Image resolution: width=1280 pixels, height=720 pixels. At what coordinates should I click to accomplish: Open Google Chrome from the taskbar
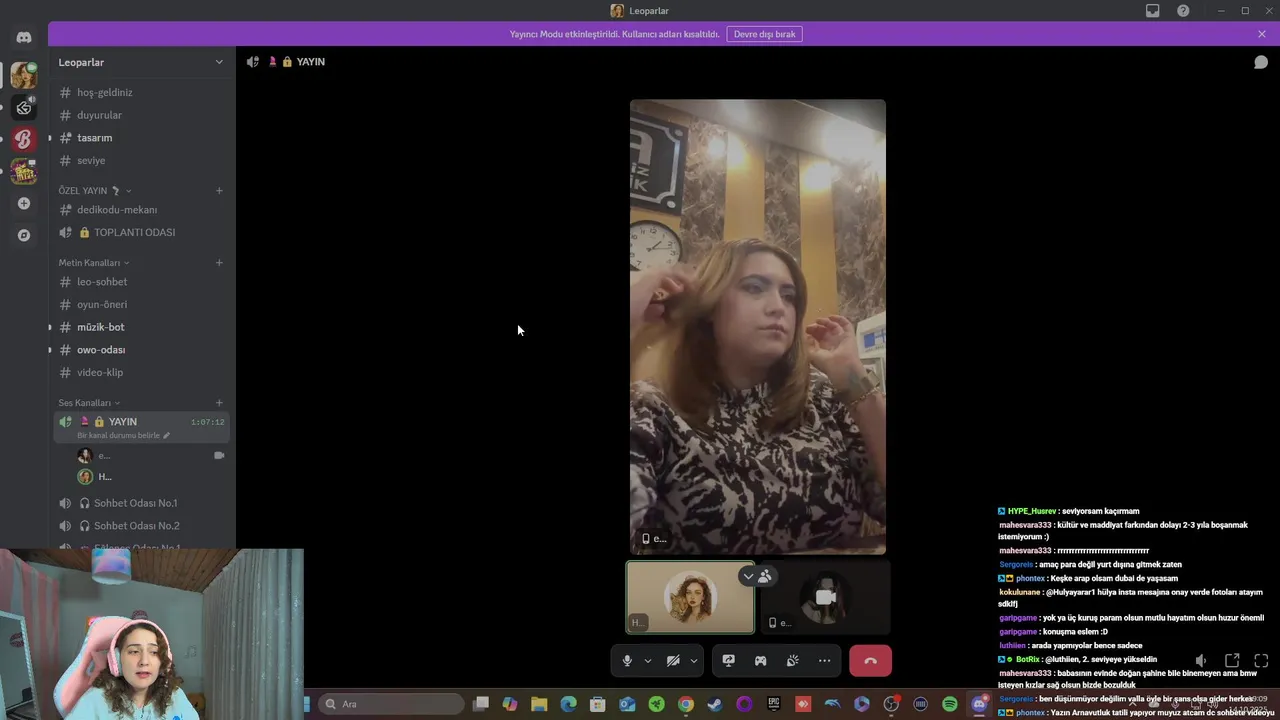coord(685,704)
